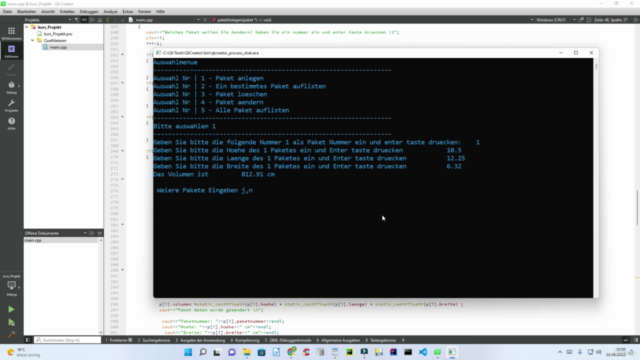Open the Hilfe mode in the sidebar

click(x=11, y=123)
